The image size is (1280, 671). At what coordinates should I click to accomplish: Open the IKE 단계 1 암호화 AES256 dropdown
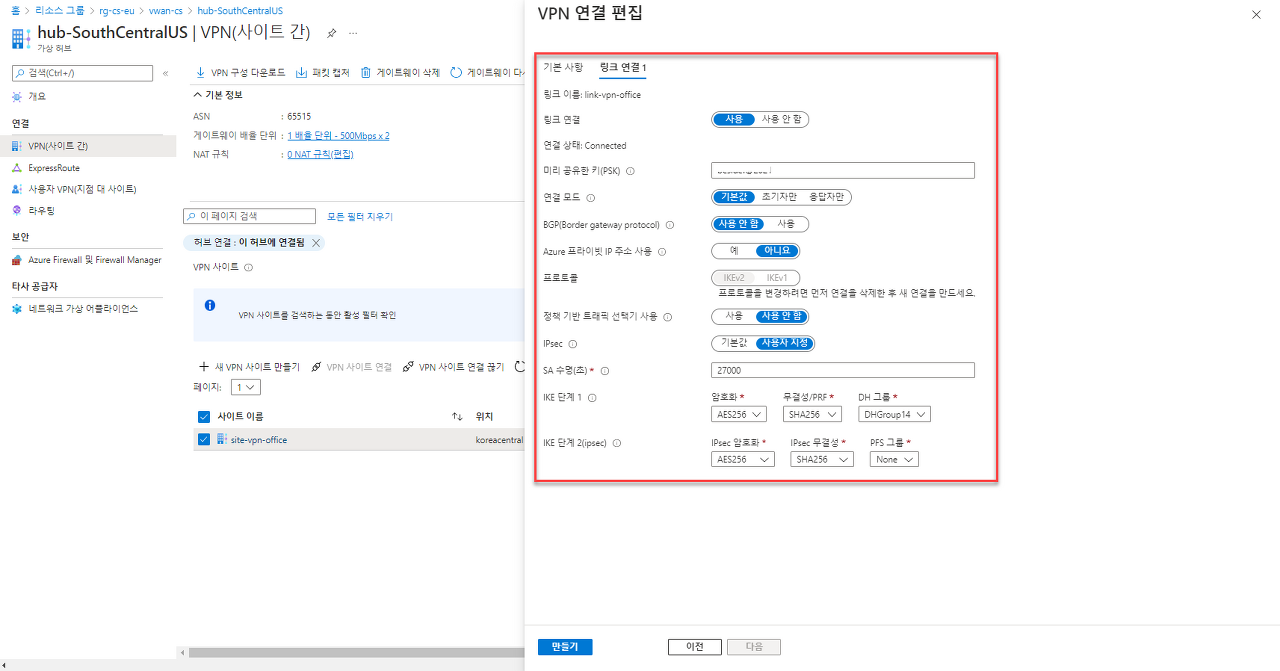(x=739, y=414)
